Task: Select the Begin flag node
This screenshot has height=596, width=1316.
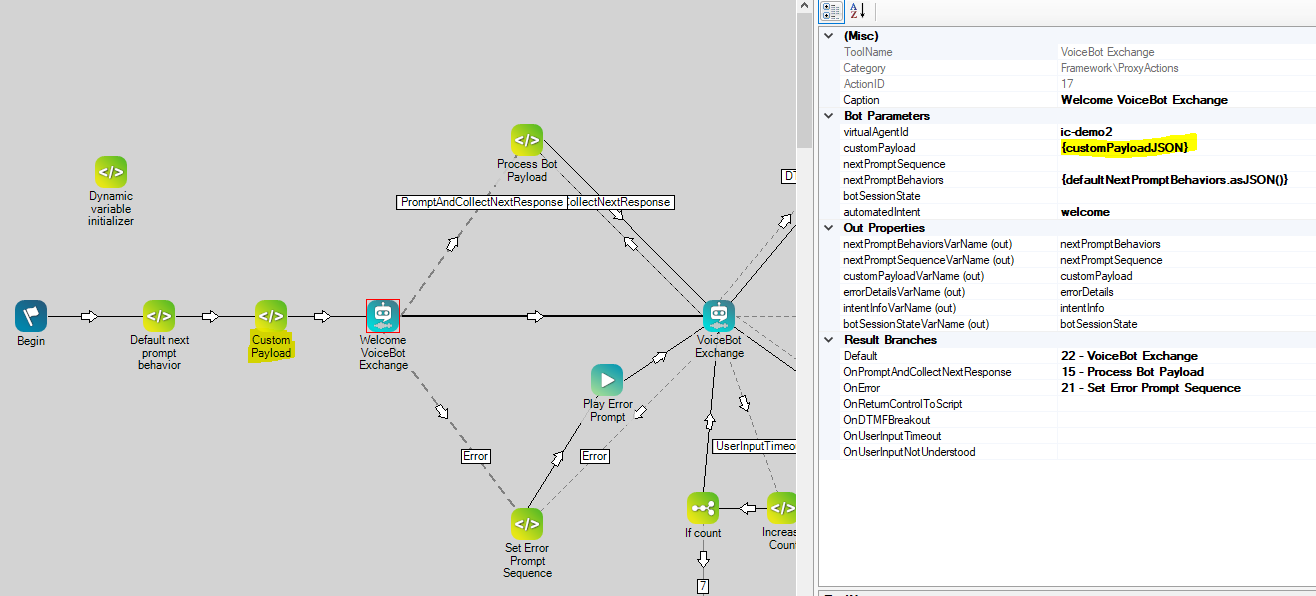Action: 31,316
